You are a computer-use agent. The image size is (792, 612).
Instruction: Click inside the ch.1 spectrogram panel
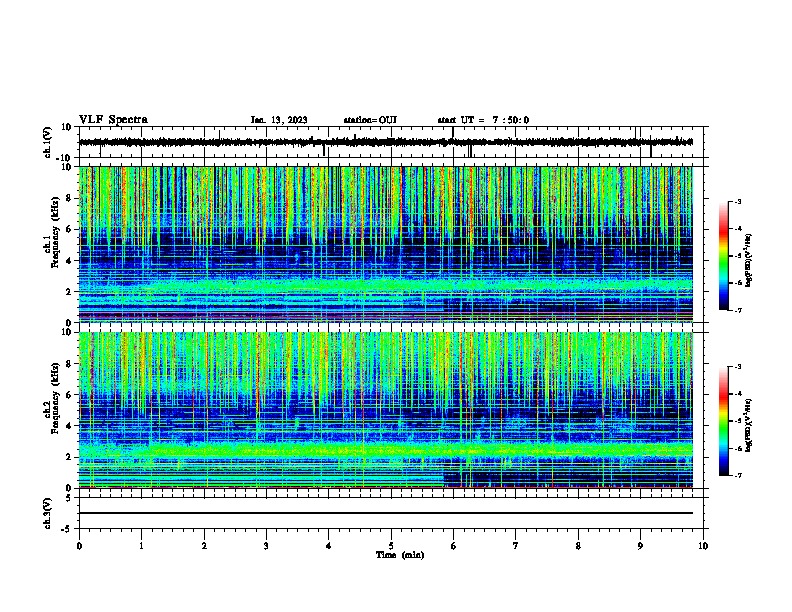385,244
